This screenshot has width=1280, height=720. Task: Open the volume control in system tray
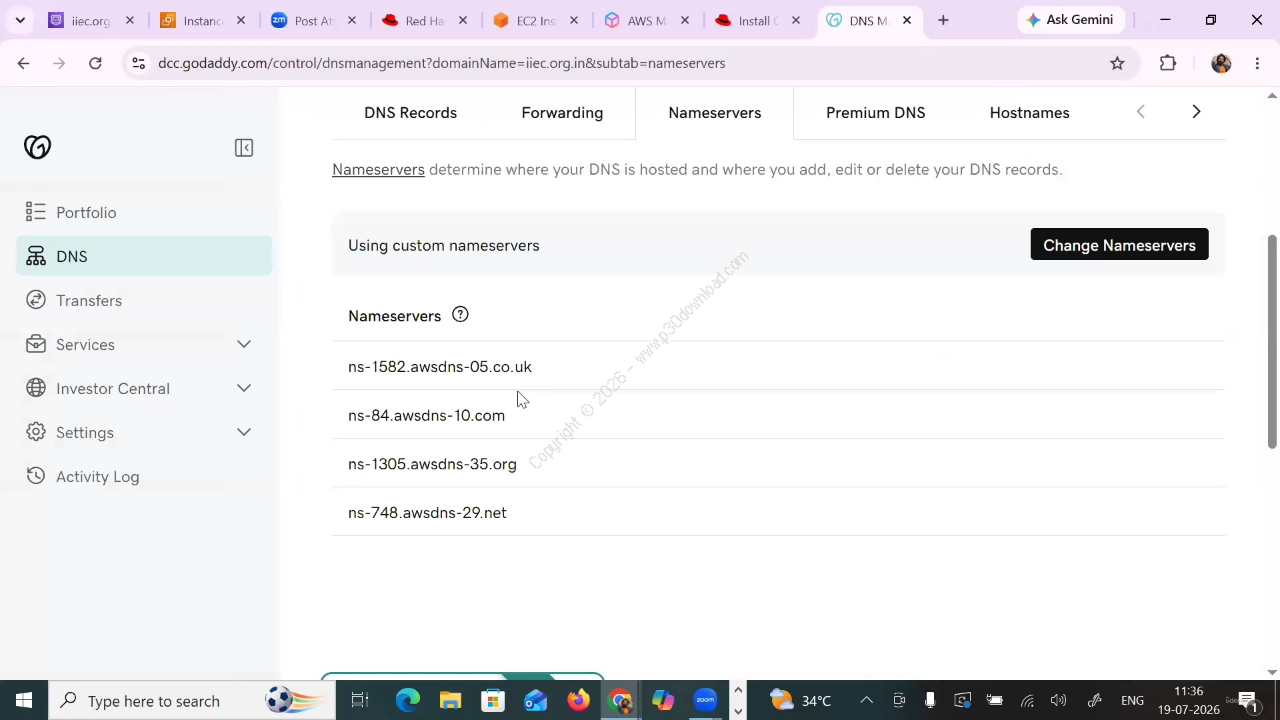coord(1059,700)
